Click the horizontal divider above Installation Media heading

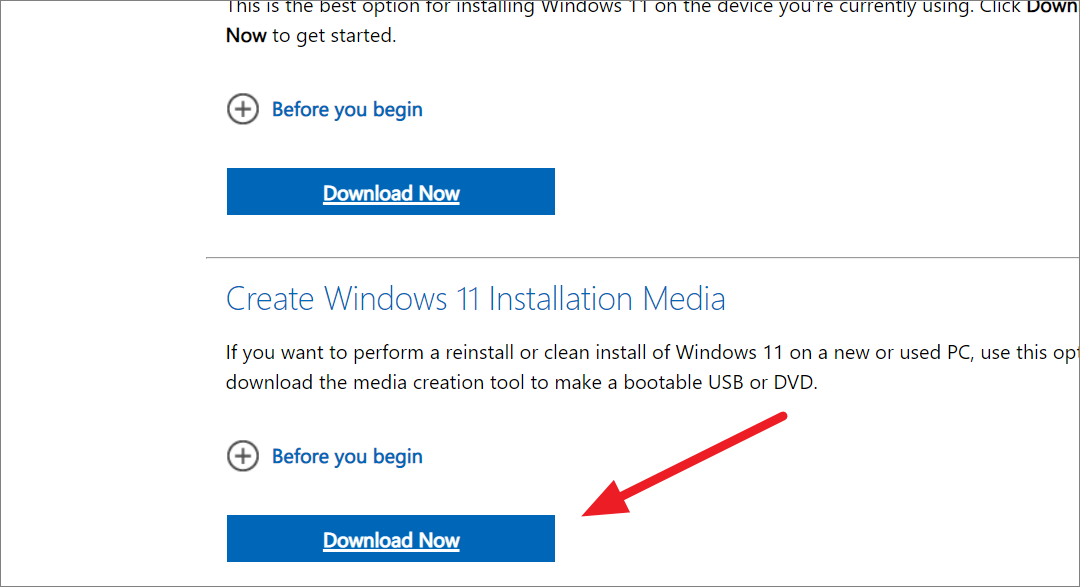[x=642, y=258]
